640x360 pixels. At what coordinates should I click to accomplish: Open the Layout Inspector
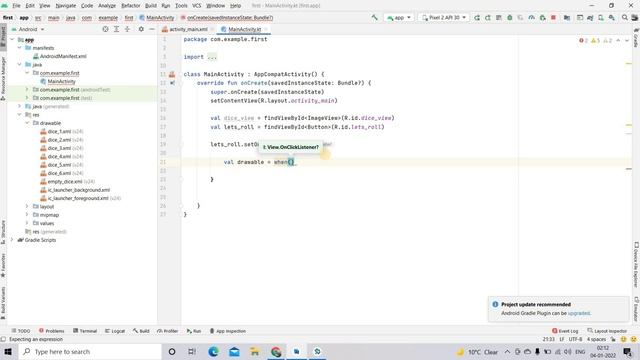(x=607, y=331)
